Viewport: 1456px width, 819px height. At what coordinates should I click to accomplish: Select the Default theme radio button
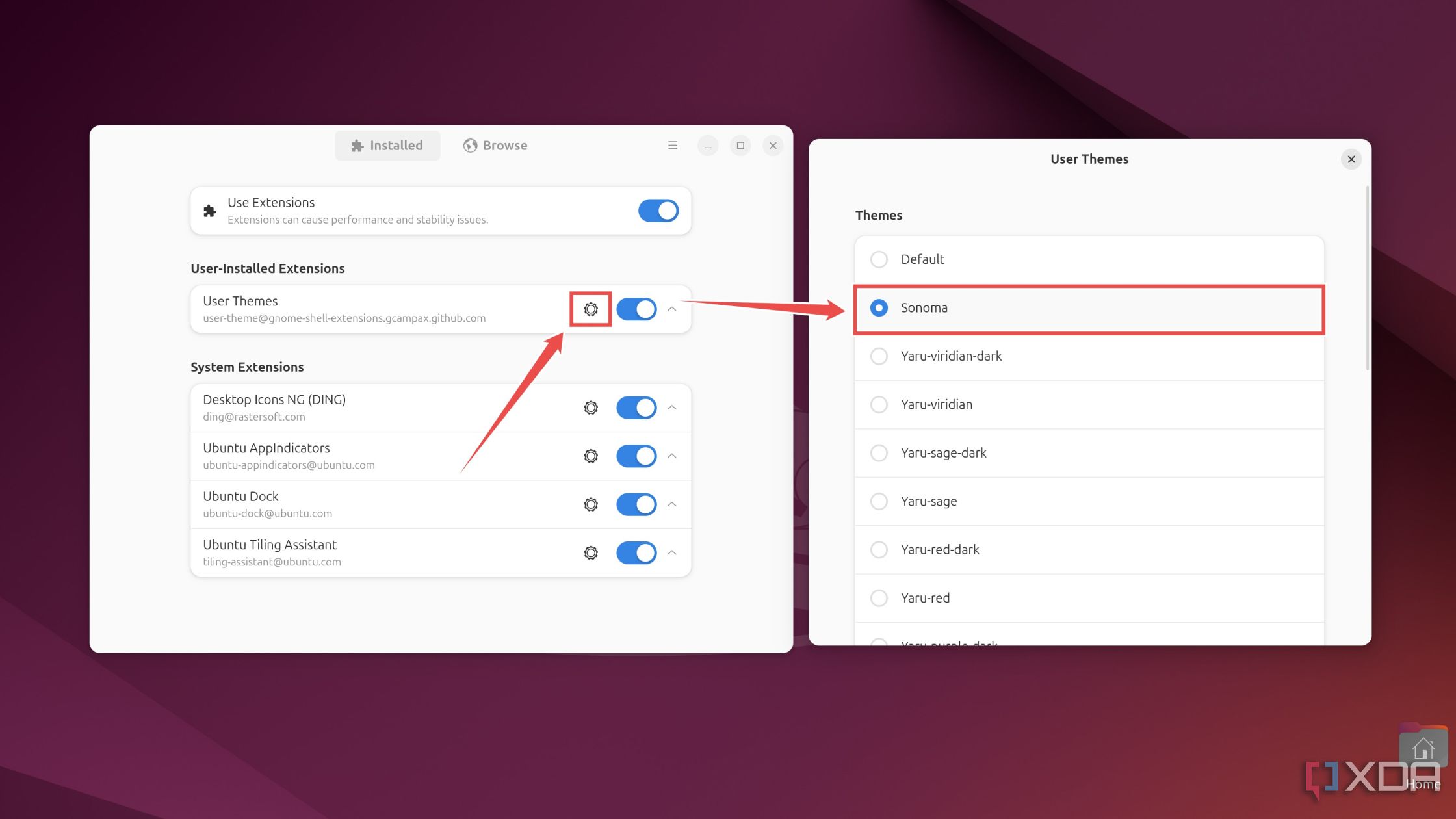879,259
